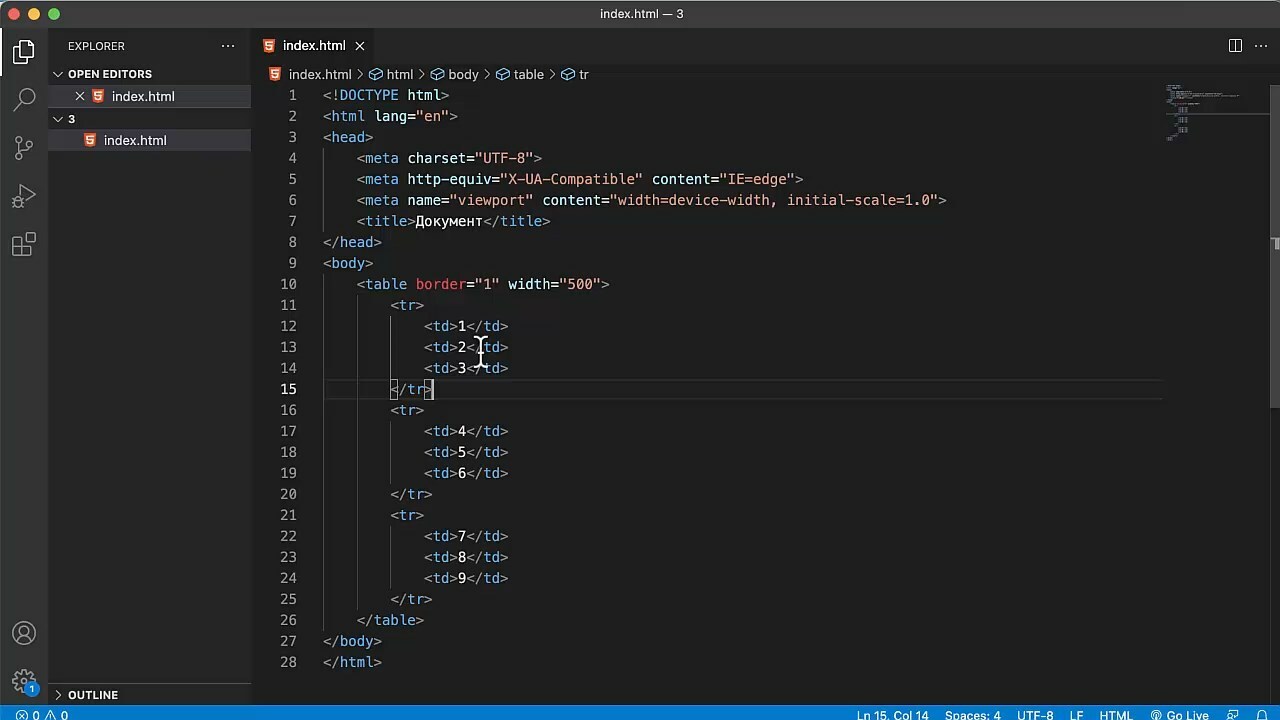Click the table border="1" attribute
Viewport: 1280px width, 720px height.
457,284
